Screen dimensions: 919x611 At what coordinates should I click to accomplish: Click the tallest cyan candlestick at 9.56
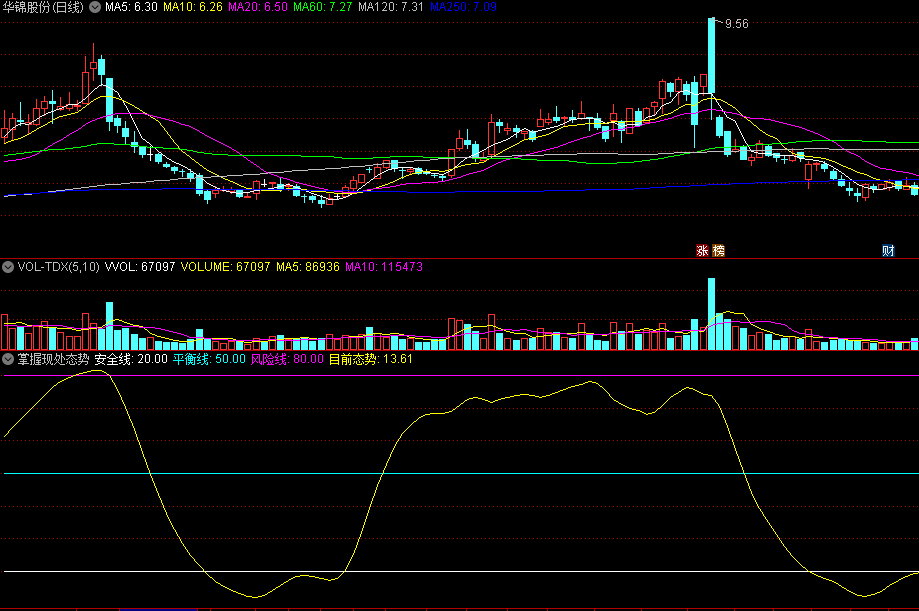(x=712, y=56)
